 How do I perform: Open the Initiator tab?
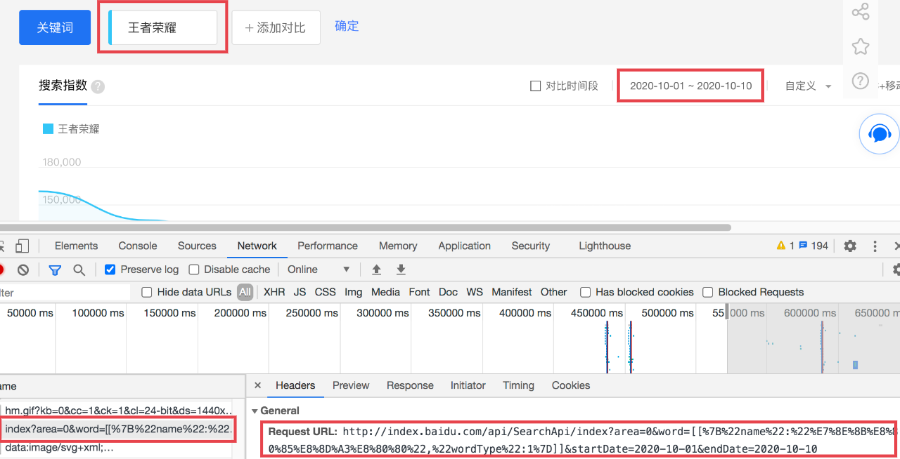pos(468,385)
